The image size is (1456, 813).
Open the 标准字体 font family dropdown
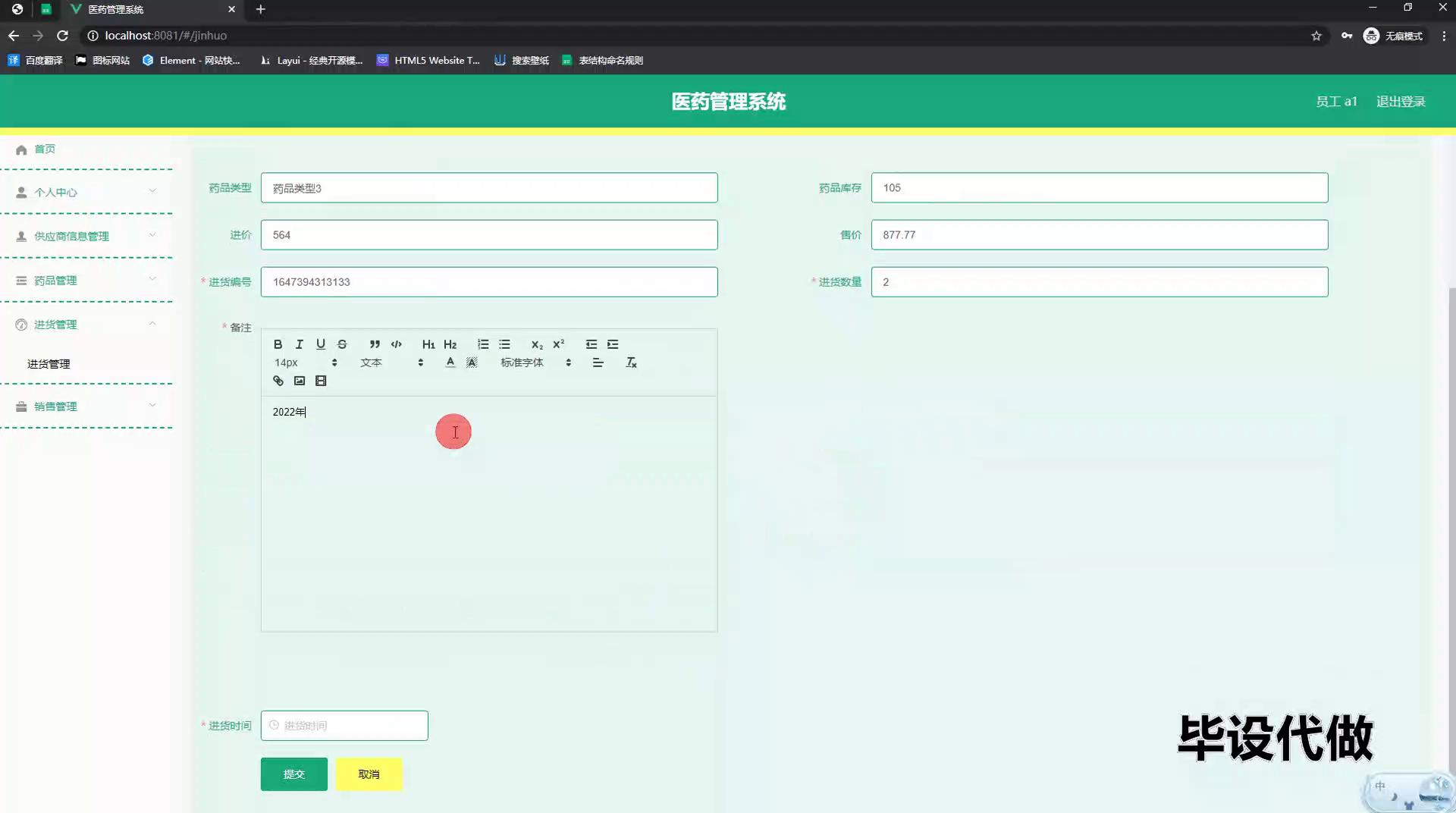(x=535, y=363)
